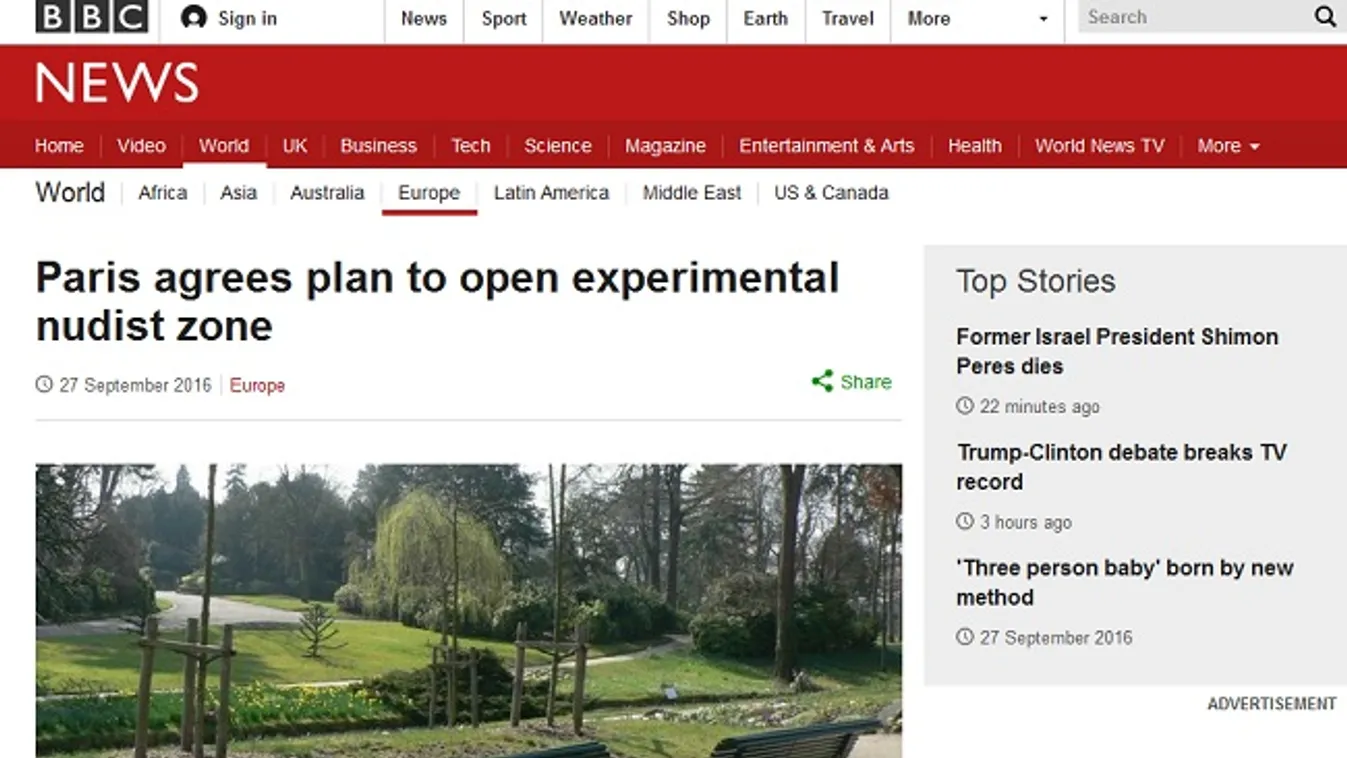The width and height of the screenshot is (1347, 758).
Task: Click the '3 hours ago' timestamp
Action: [1026, 521]
